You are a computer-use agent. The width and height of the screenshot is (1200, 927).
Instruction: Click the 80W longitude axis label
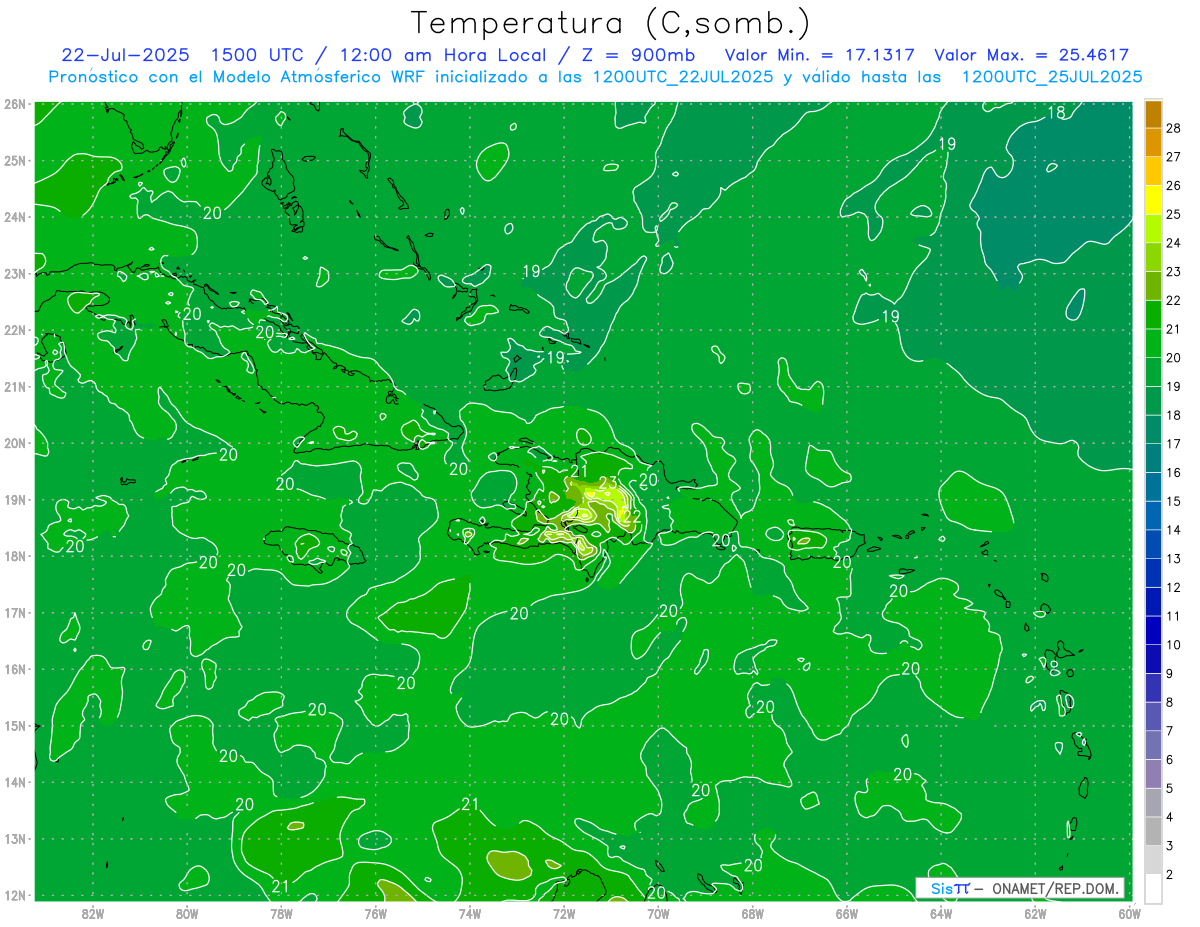[x=187, y=913]
